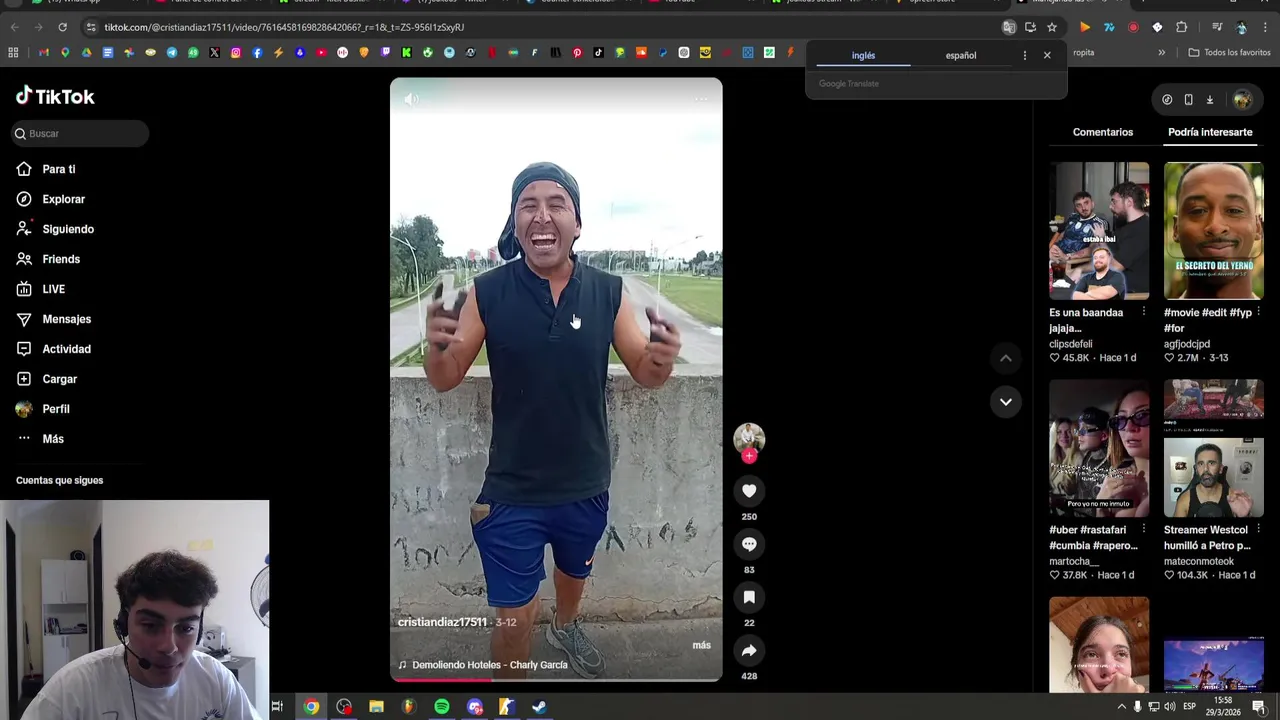Open TikTok logo home

click(x=55, y=96)
